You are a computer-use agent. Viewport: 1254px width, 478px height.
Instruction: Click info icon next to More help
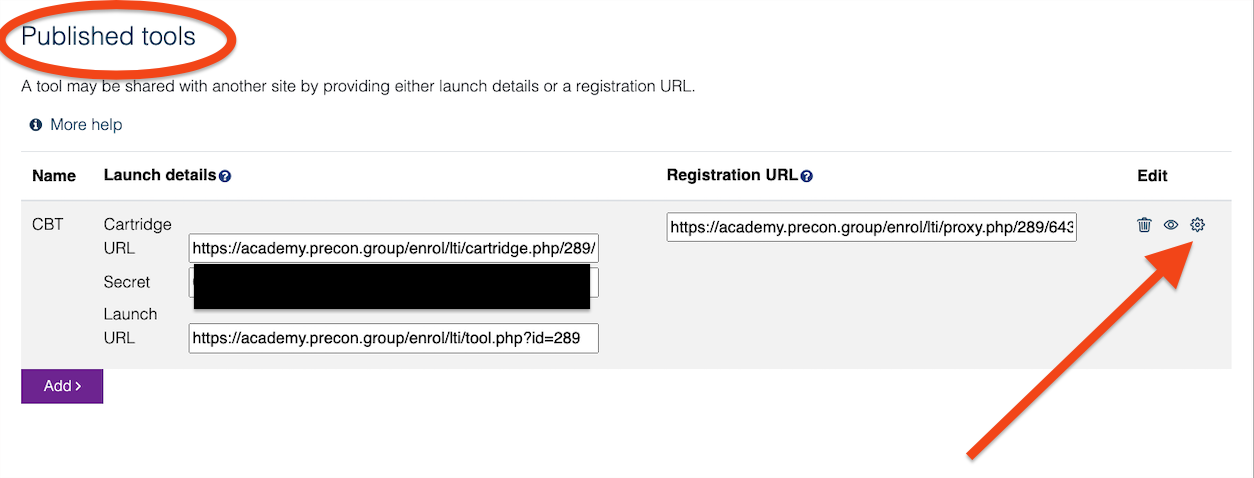[x=36, y=125]
